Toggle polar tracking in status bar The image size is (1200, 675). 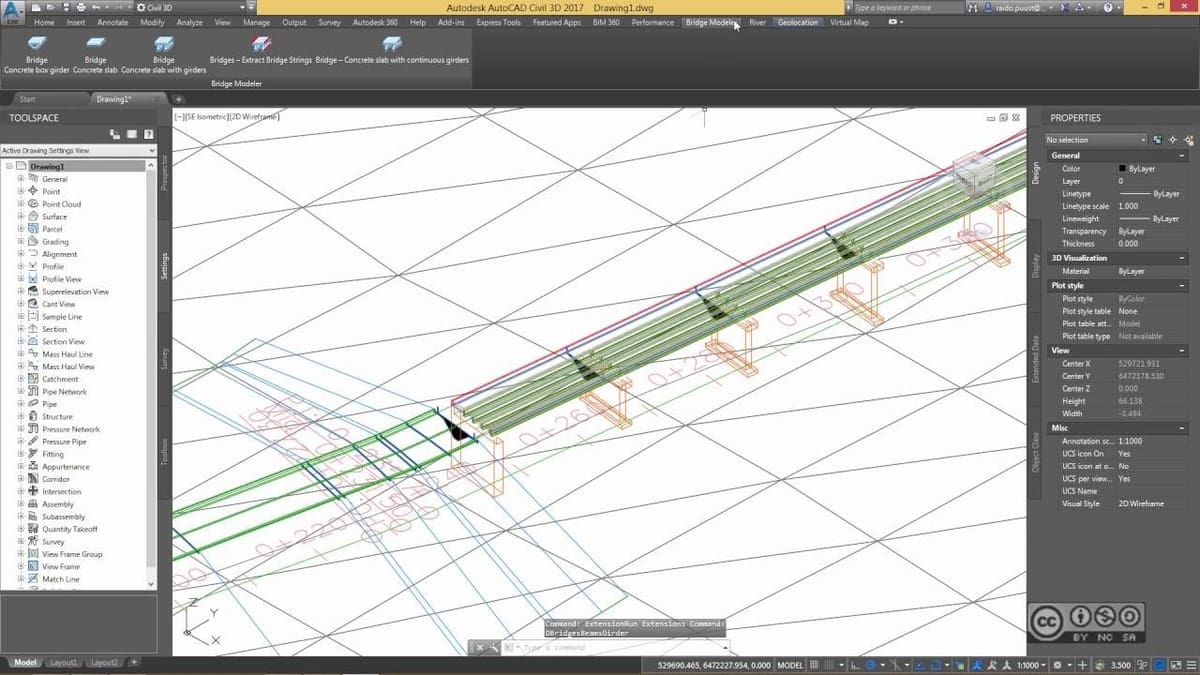point(870,664)
